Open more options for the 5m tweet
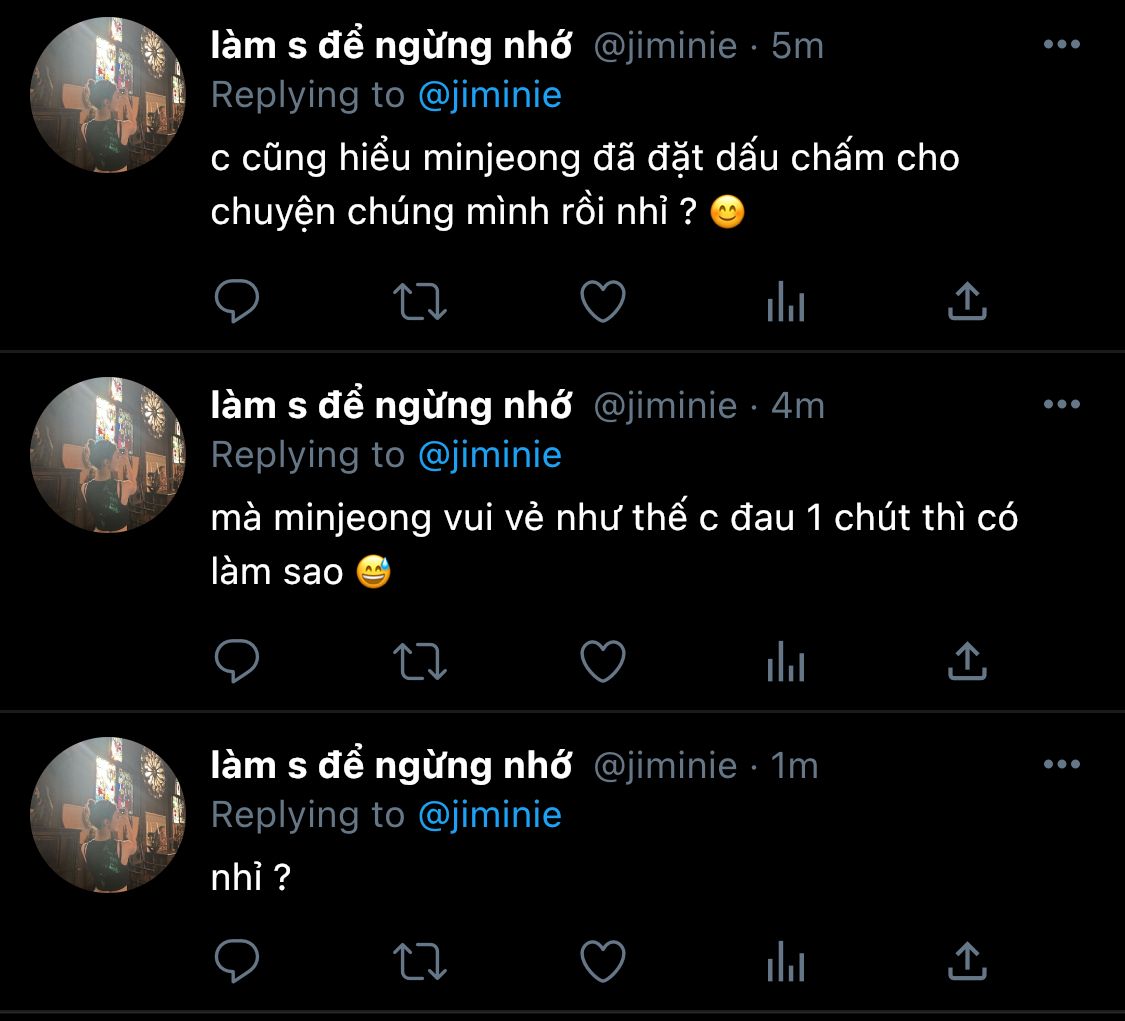 [x=1062, y=44]
